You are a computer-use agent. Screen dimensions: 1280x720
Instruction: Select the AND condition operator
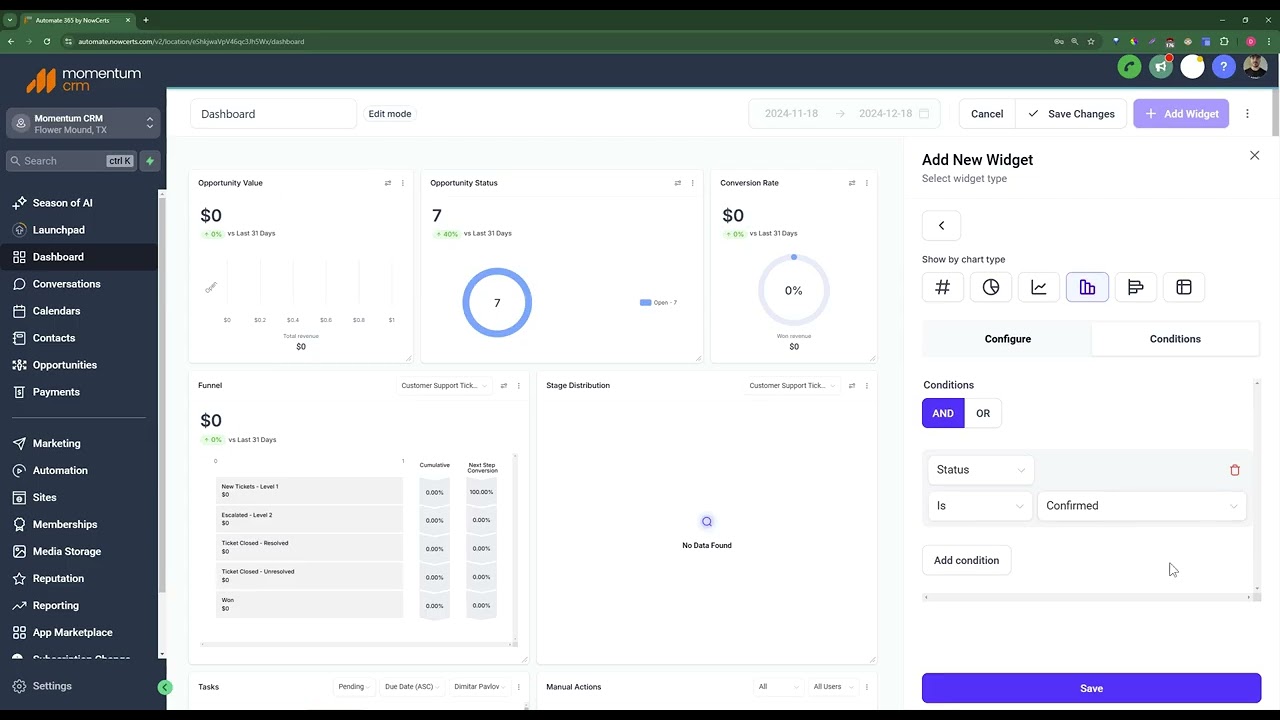tap(943, 413)
